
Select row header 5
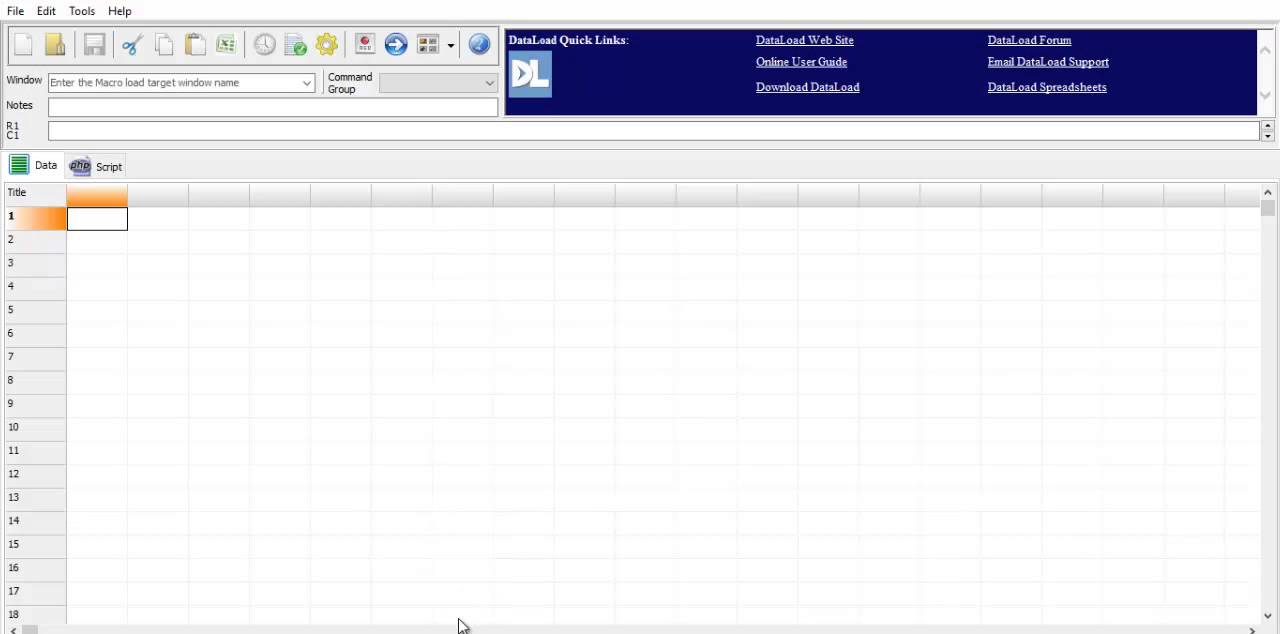pos(36,310)
